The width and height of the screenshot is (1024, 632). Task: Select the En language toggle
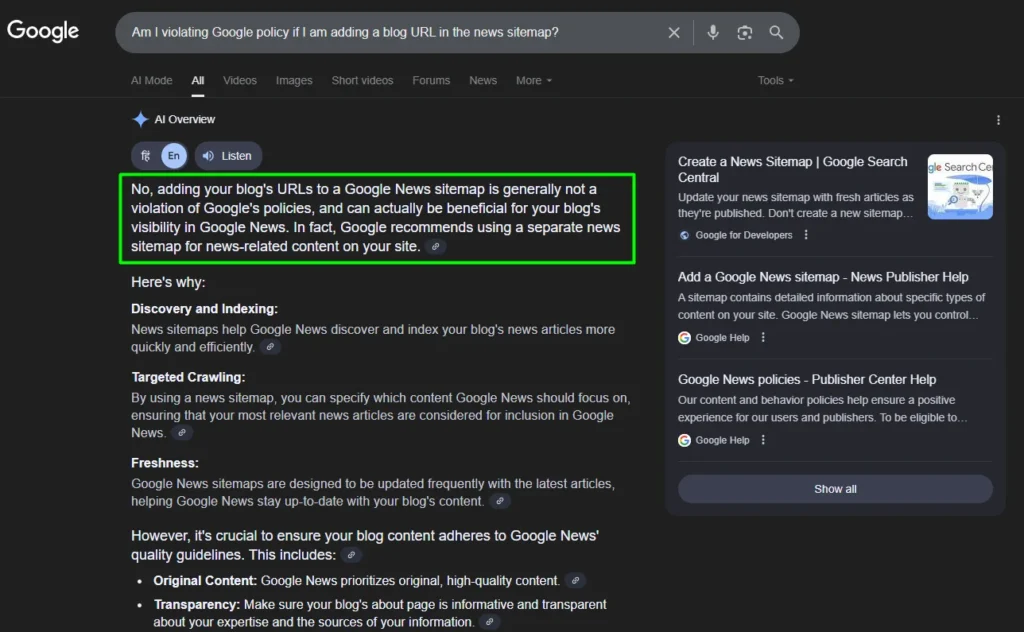pyautogui.click(x=174, y=156)
